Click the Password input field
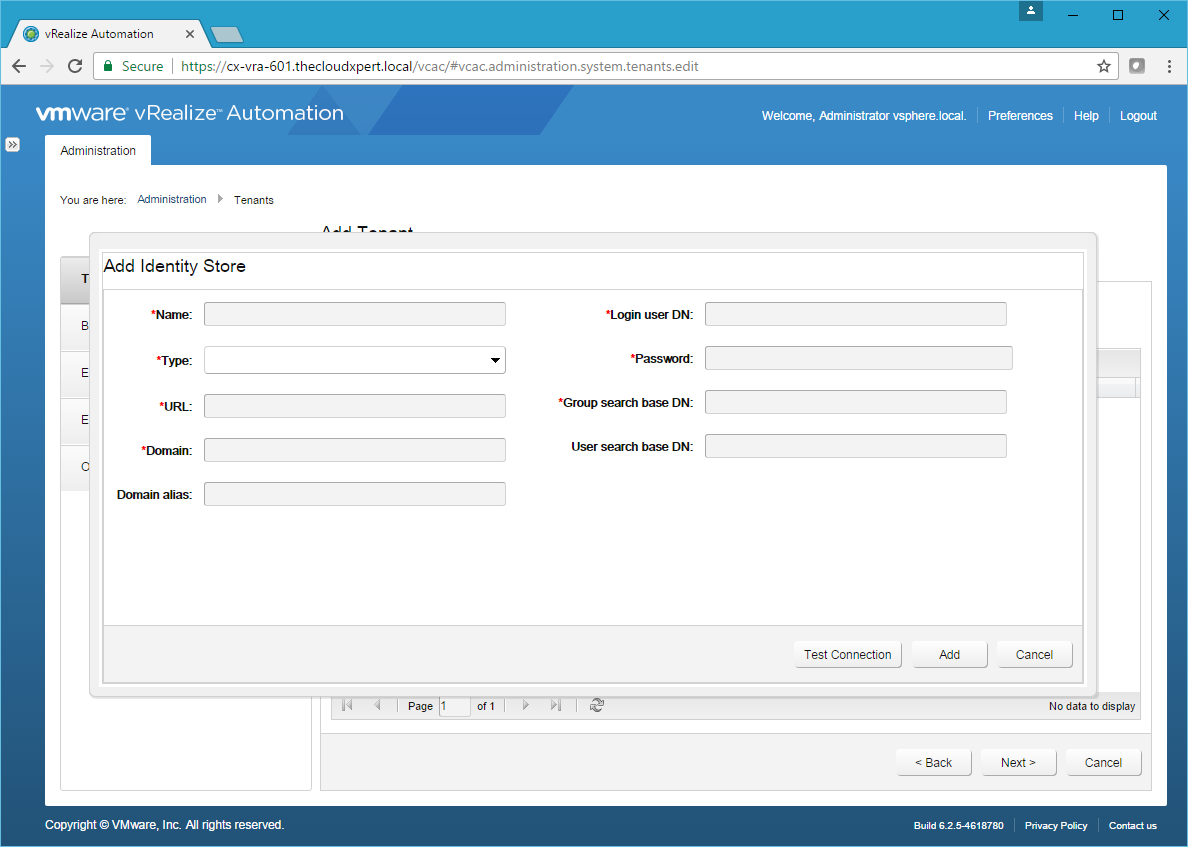 858,358
